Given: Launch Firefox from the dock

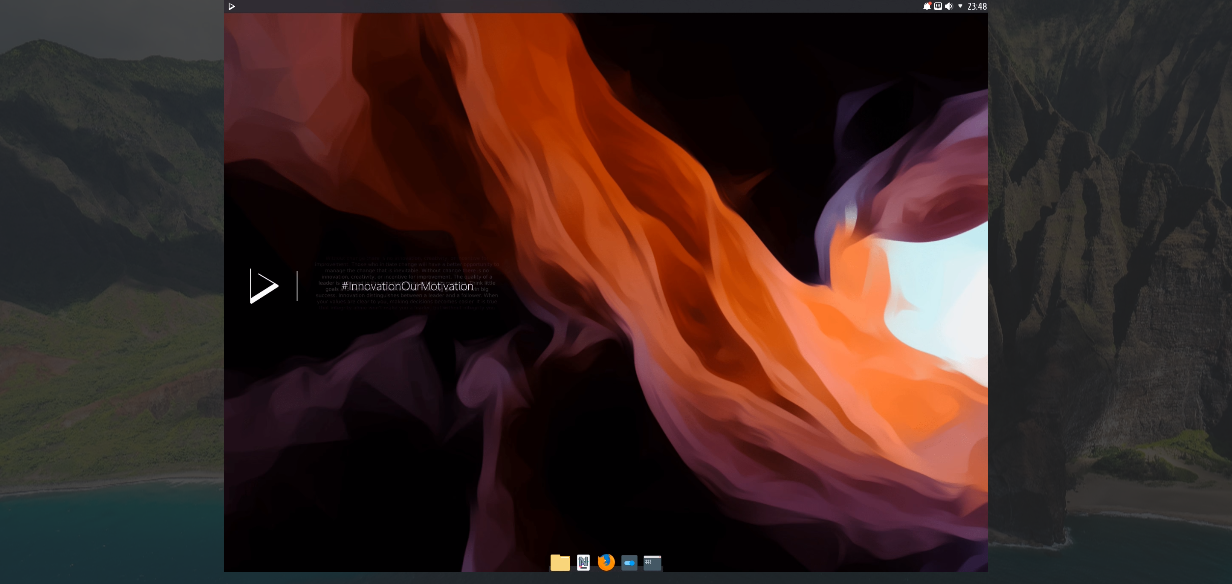Looking at the screenshot, I should [x=606, y=562].
